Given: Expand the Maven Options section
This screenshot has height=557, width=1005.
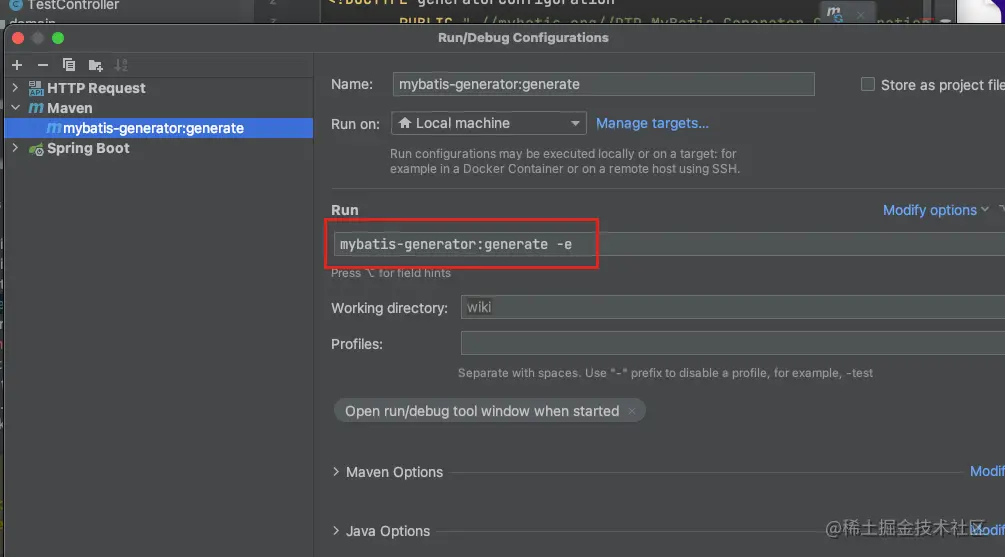Looking at the screenshot, I should (x=336, y=472).
